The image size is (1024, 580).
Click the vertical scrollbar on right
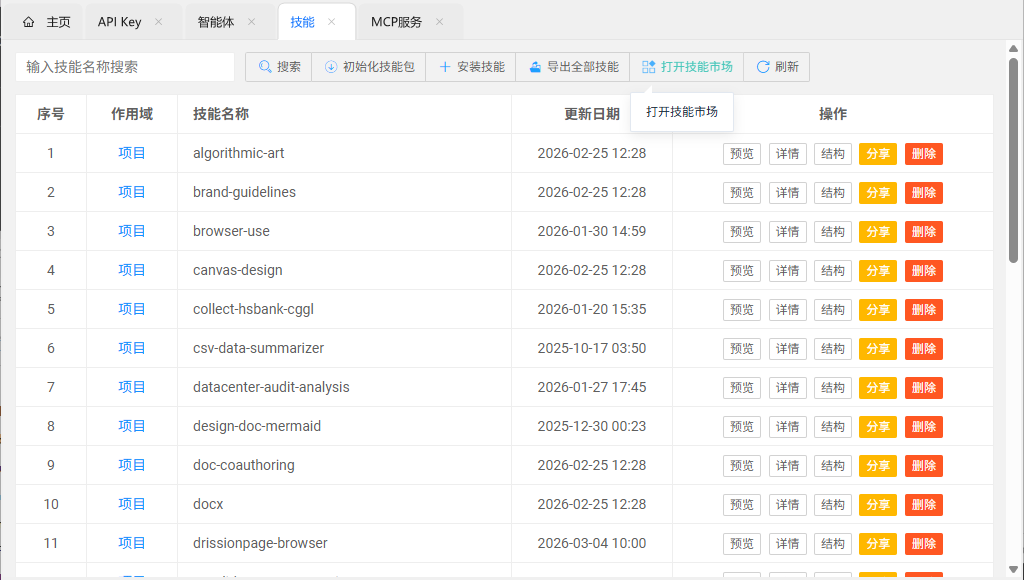1014,160
